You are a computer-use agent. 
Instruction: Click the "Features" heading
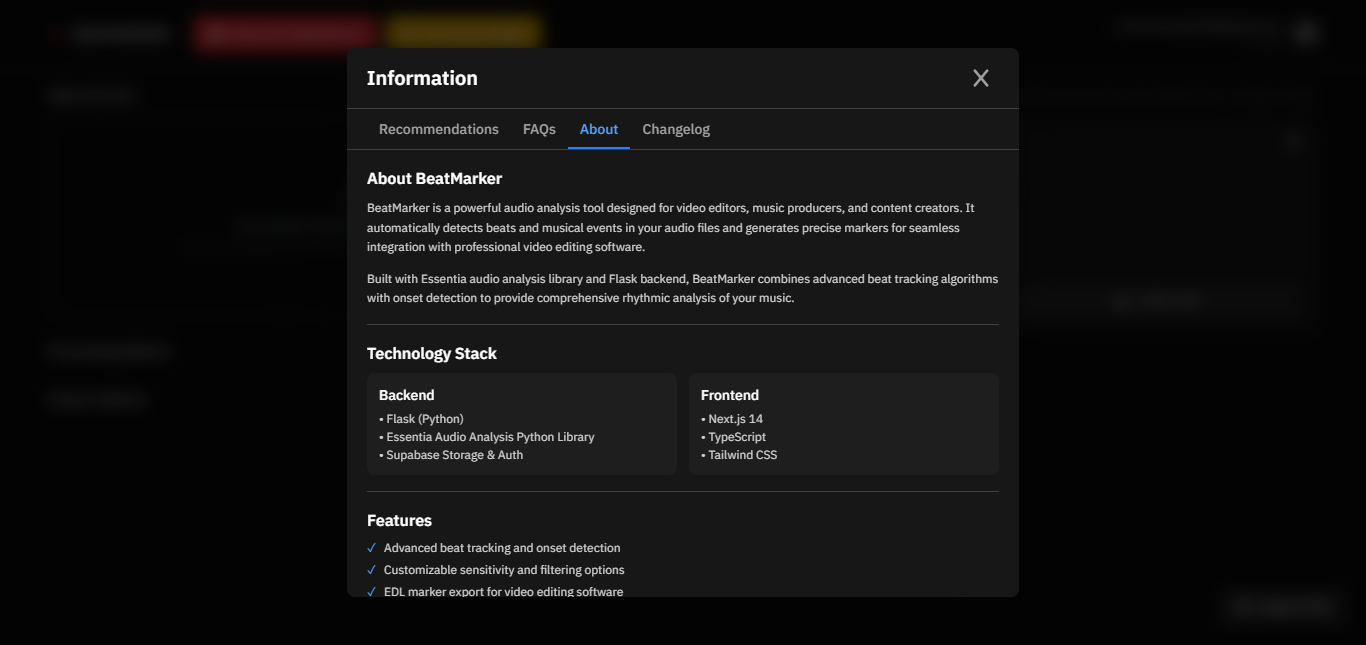tap(399, 521)
